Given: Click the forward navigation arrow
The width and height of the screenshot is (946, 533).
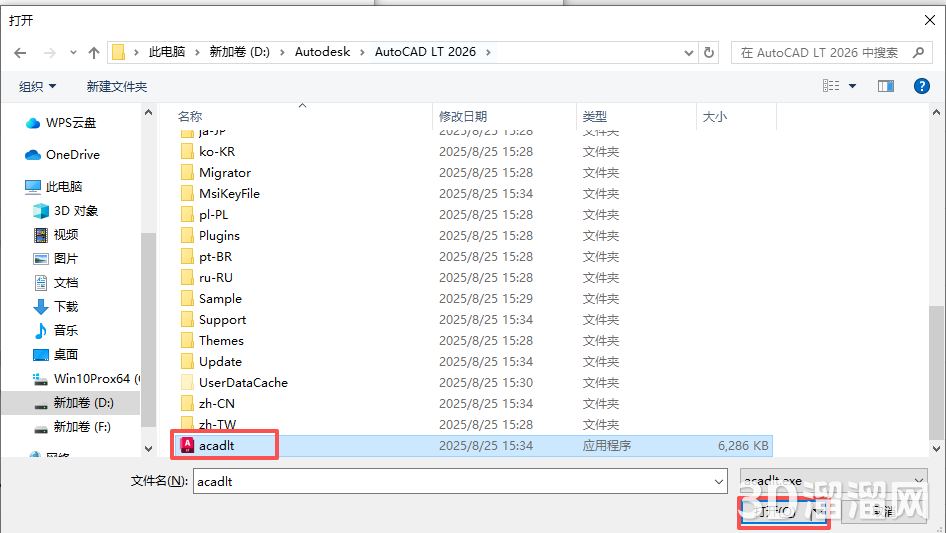Looking at the screenshot, I should 49,53.
